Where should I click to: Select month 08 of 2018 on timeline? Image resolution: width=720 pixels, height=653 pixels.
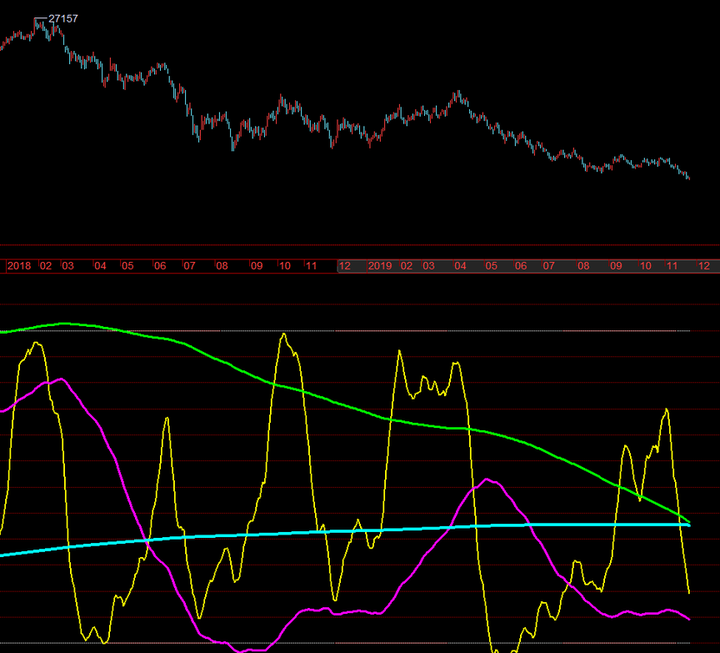tap(222, 266)
